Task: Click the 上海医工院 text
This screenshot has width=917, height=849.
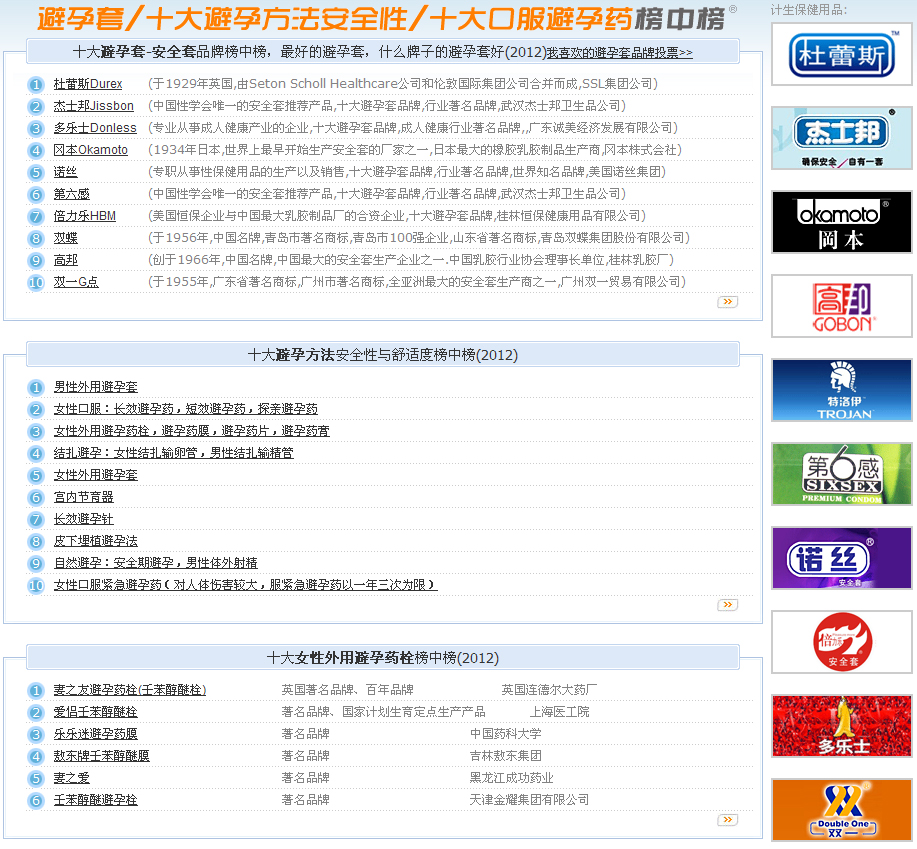Action: [560, 712]
